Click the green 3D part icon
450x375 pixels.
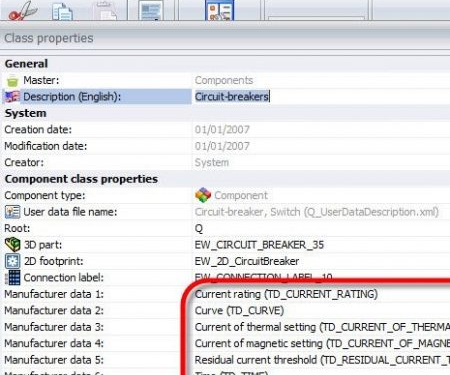point(13,245)
